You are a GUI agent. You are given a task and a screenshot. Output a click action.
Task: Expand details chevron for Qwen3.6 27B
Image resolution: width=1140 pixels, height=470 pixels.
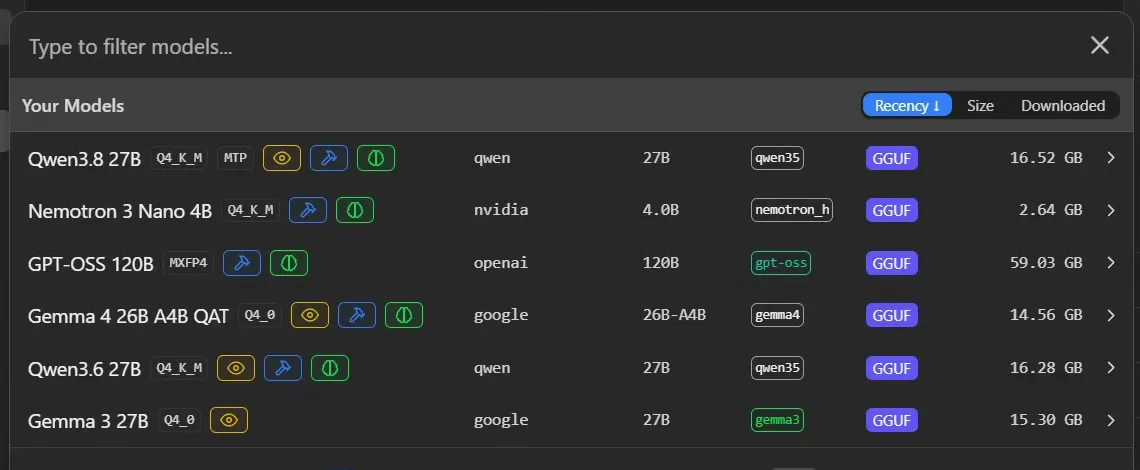pos(1110,367)
